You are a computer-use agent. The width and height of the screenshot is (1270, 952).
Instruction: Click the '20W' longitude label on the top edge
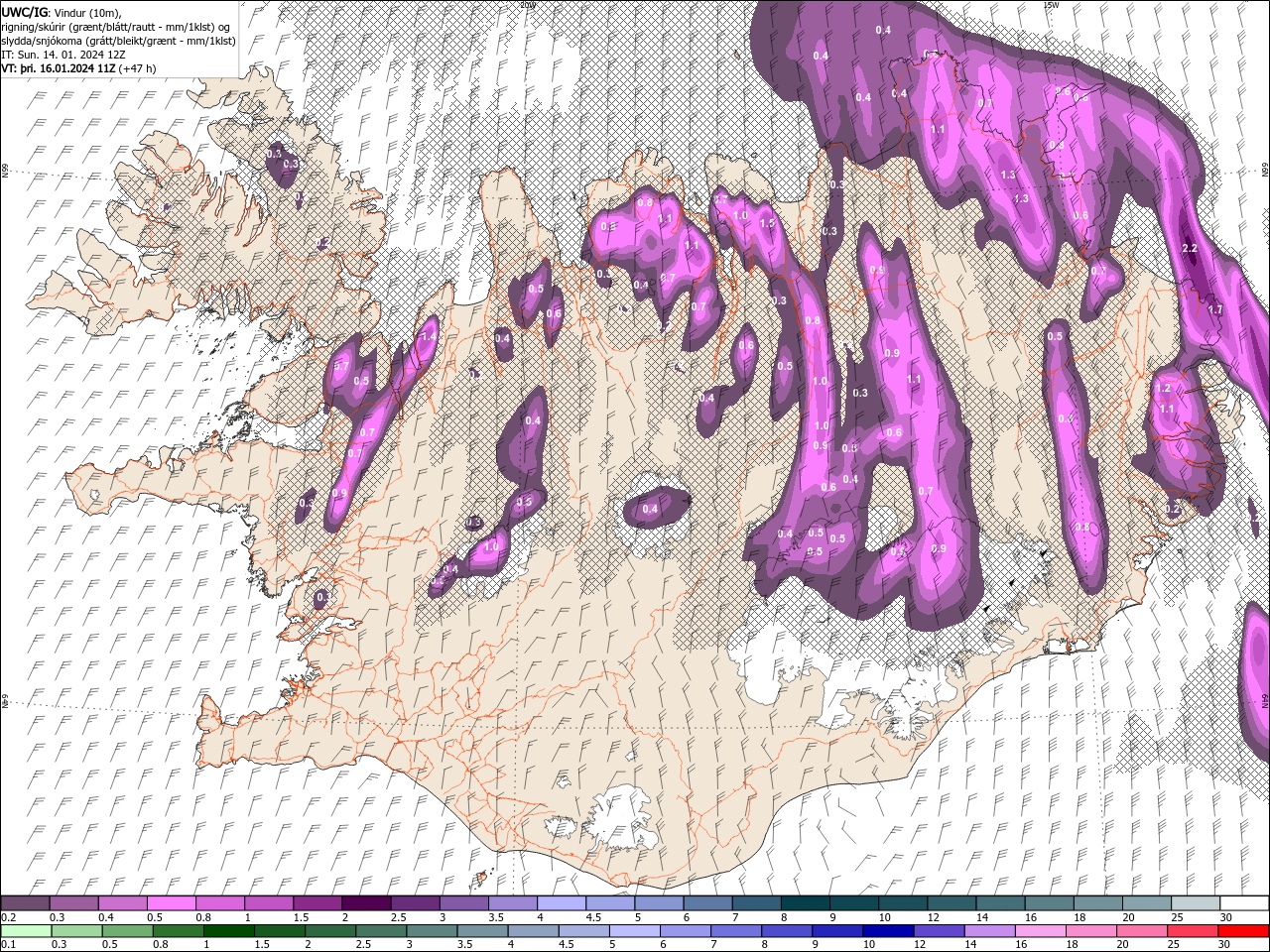click(x=528, y=4)
